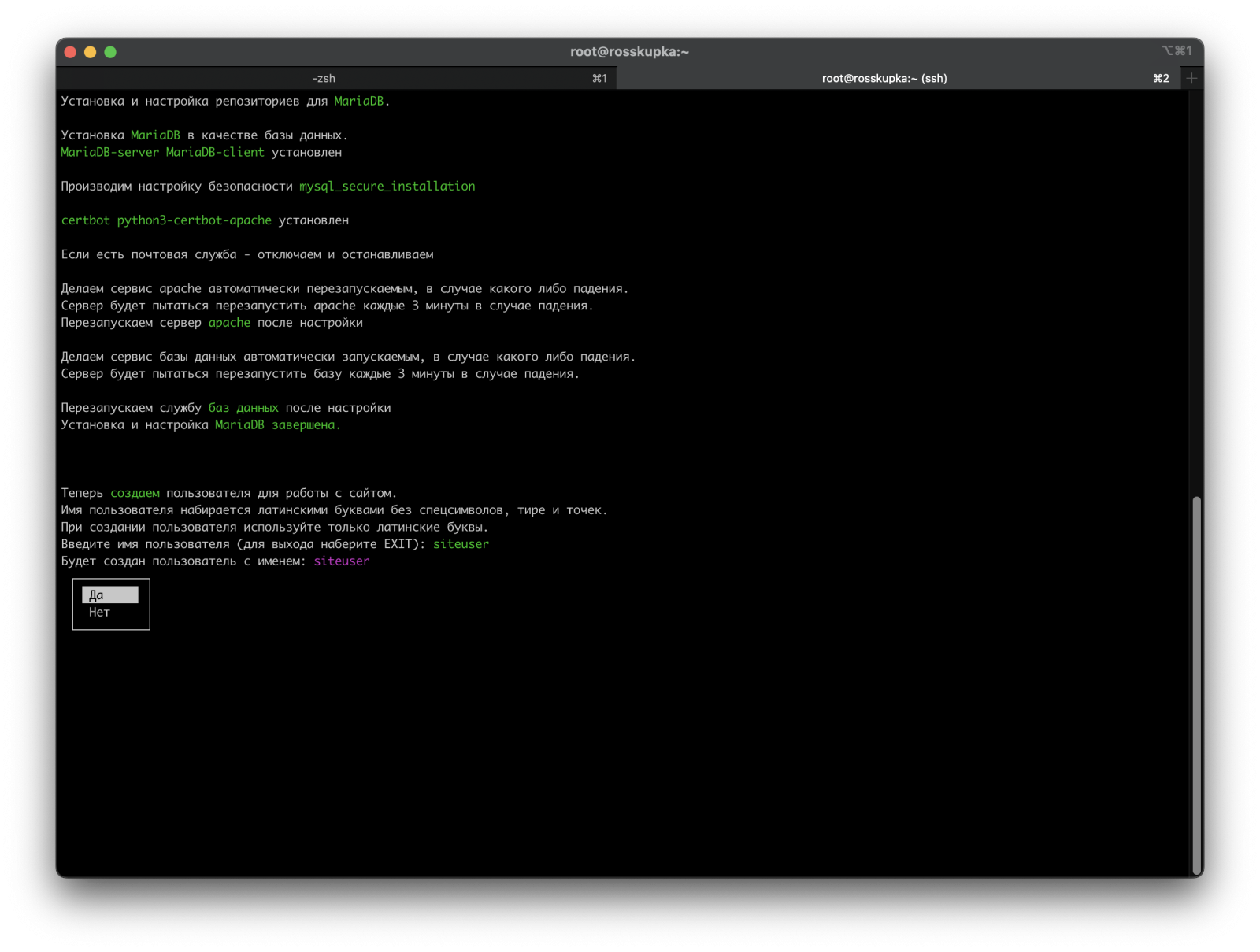Click the line 'При создании пользователя используйте только латинские буквы.'
The width and height of the screenshot is (1260, 952).
(275, 528)
